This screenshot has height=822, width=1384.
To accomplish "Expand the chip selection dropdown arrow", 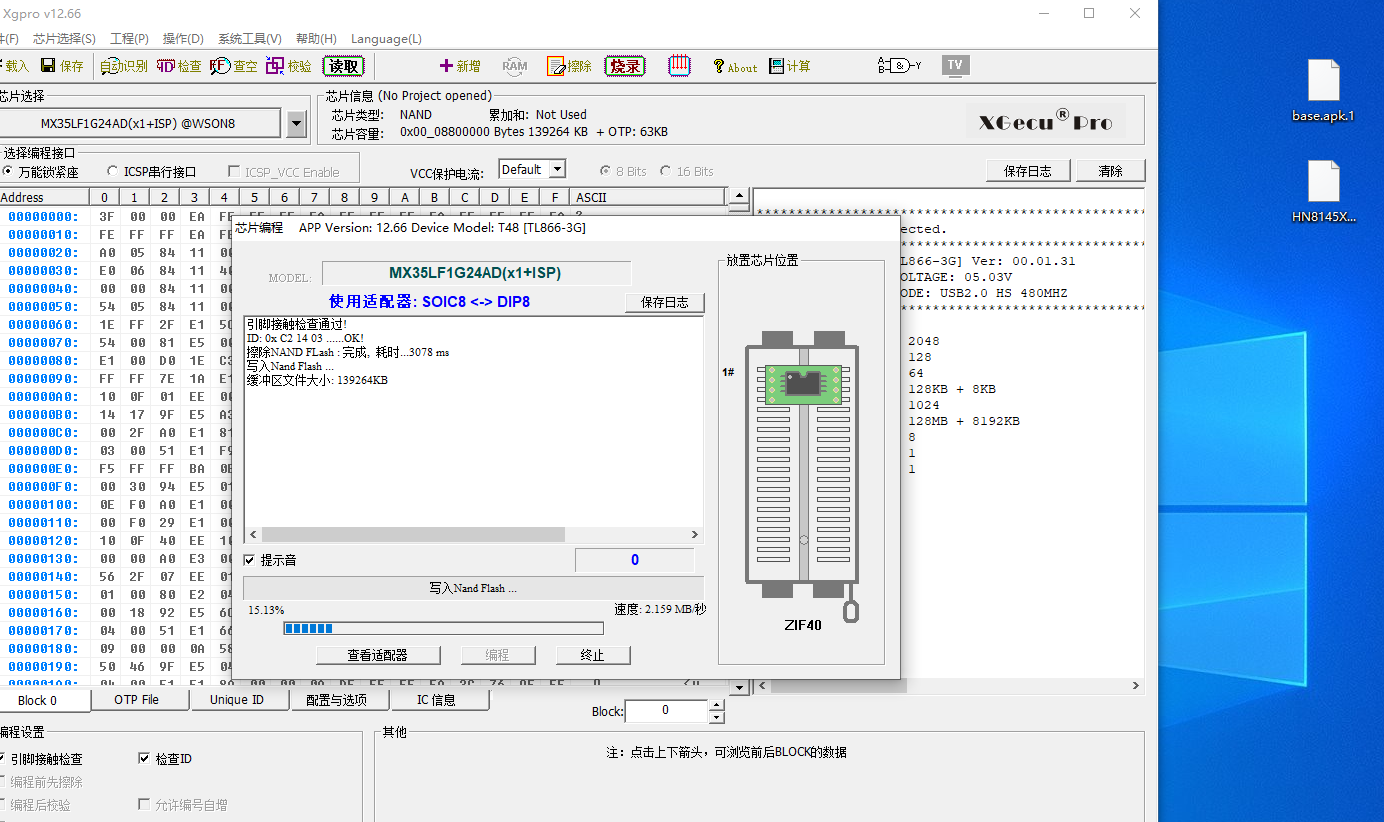I will [296, 124].
